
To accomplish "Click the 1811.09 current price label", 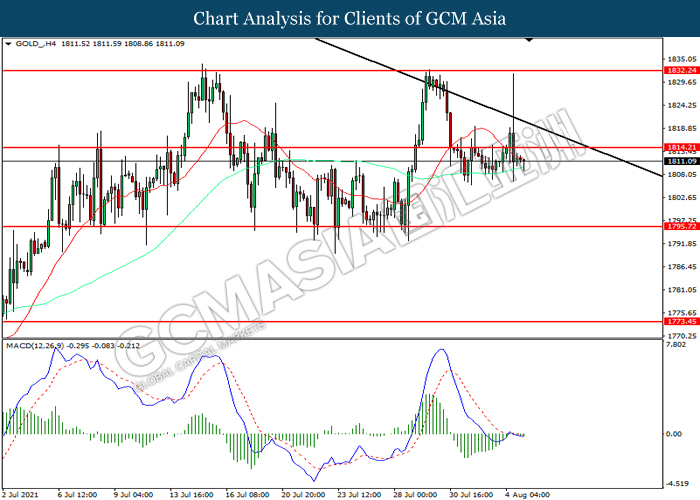I will coord(682,161).
